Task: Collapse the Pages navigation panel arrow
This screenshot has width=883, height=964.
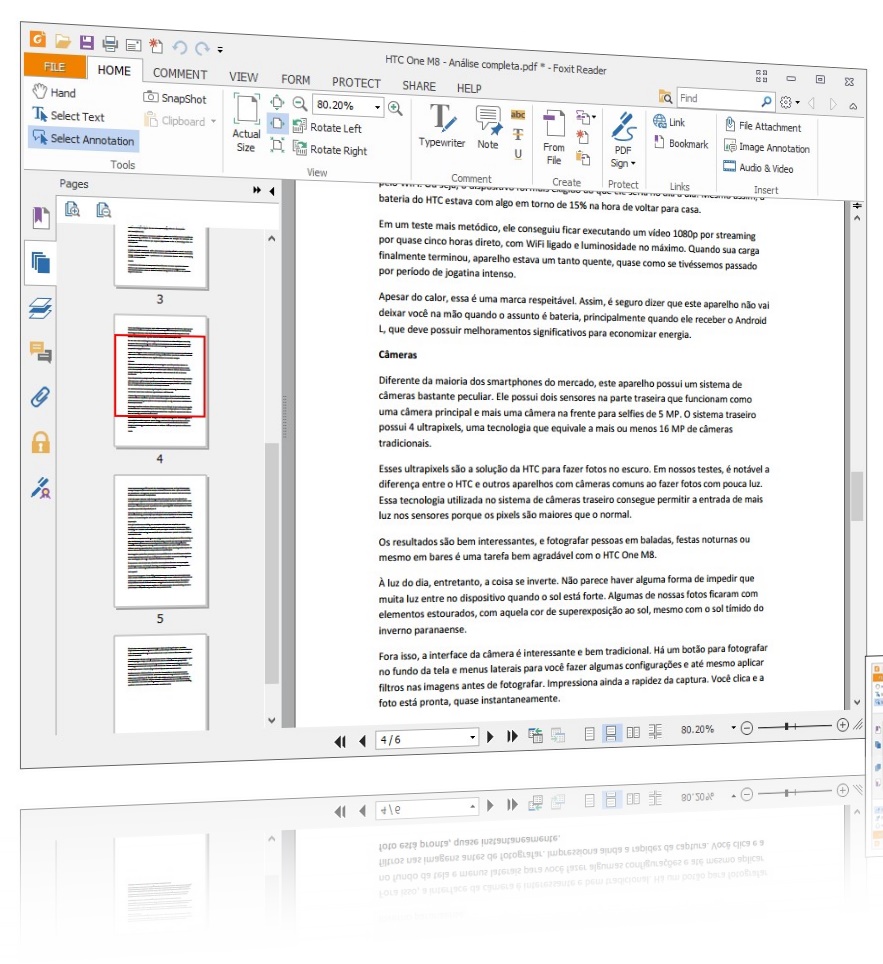Action: click(272, 191)
